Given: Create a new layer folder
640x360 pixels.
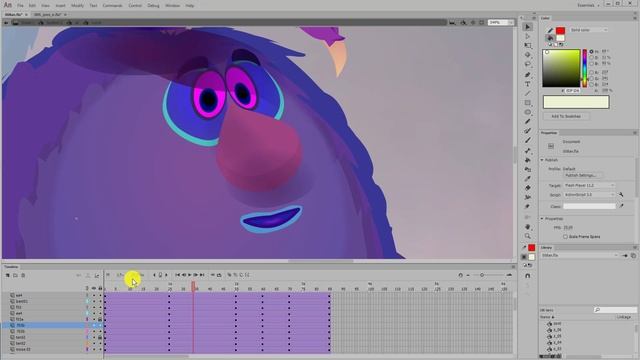Looking at the screenshot, I should [16, 276].
